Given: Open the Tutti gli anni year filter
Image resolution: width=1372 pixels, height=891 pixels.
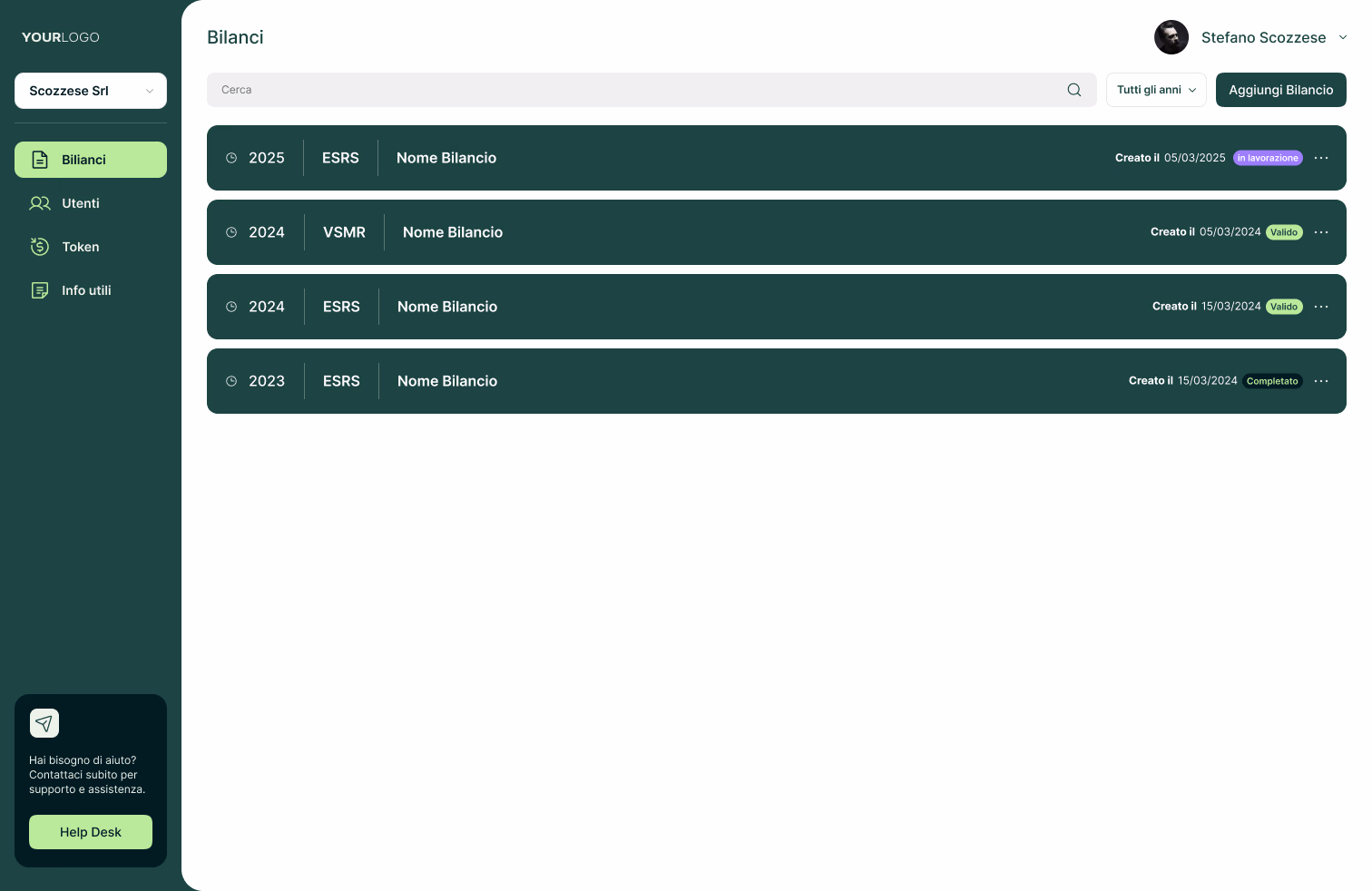Looking at the screenshot, I should 1156,90.
